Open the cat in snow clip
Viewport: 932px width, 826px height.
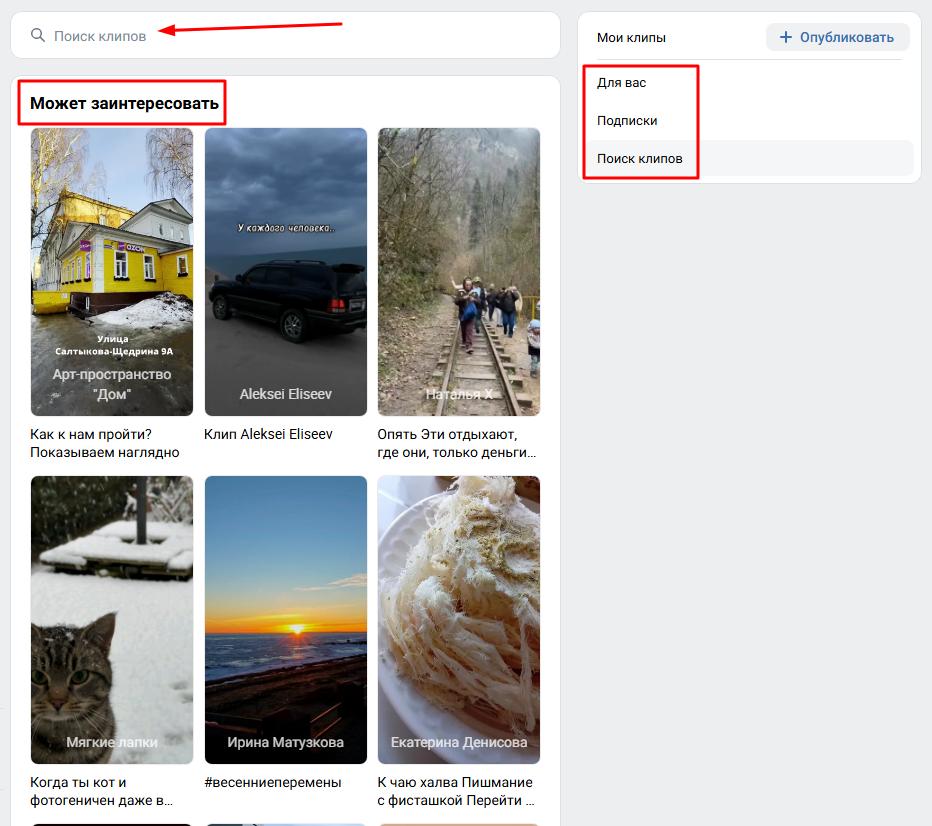[112, 619]
